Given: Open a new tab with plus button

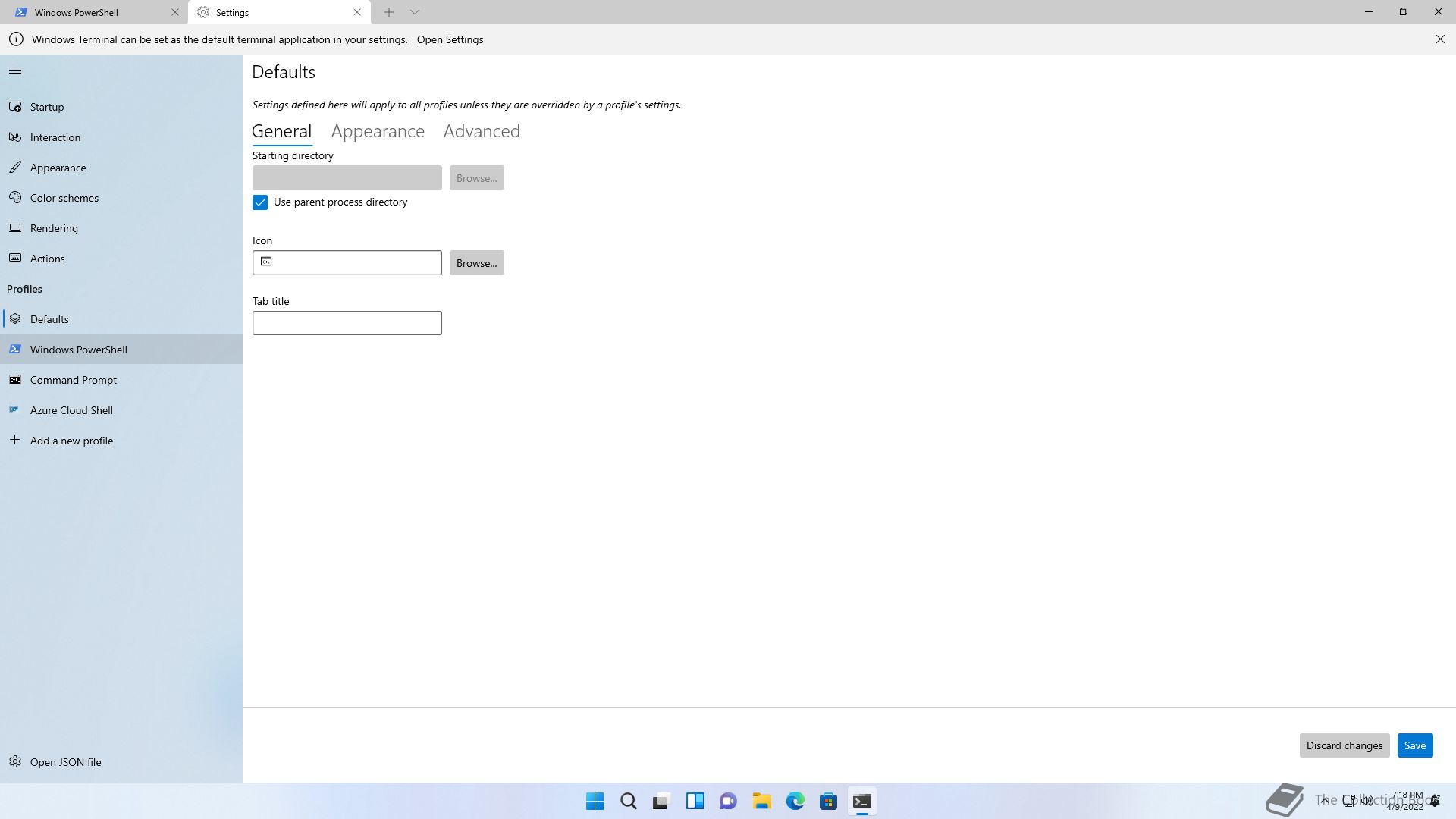Looking at the screenshot, I should coord(389,12).
